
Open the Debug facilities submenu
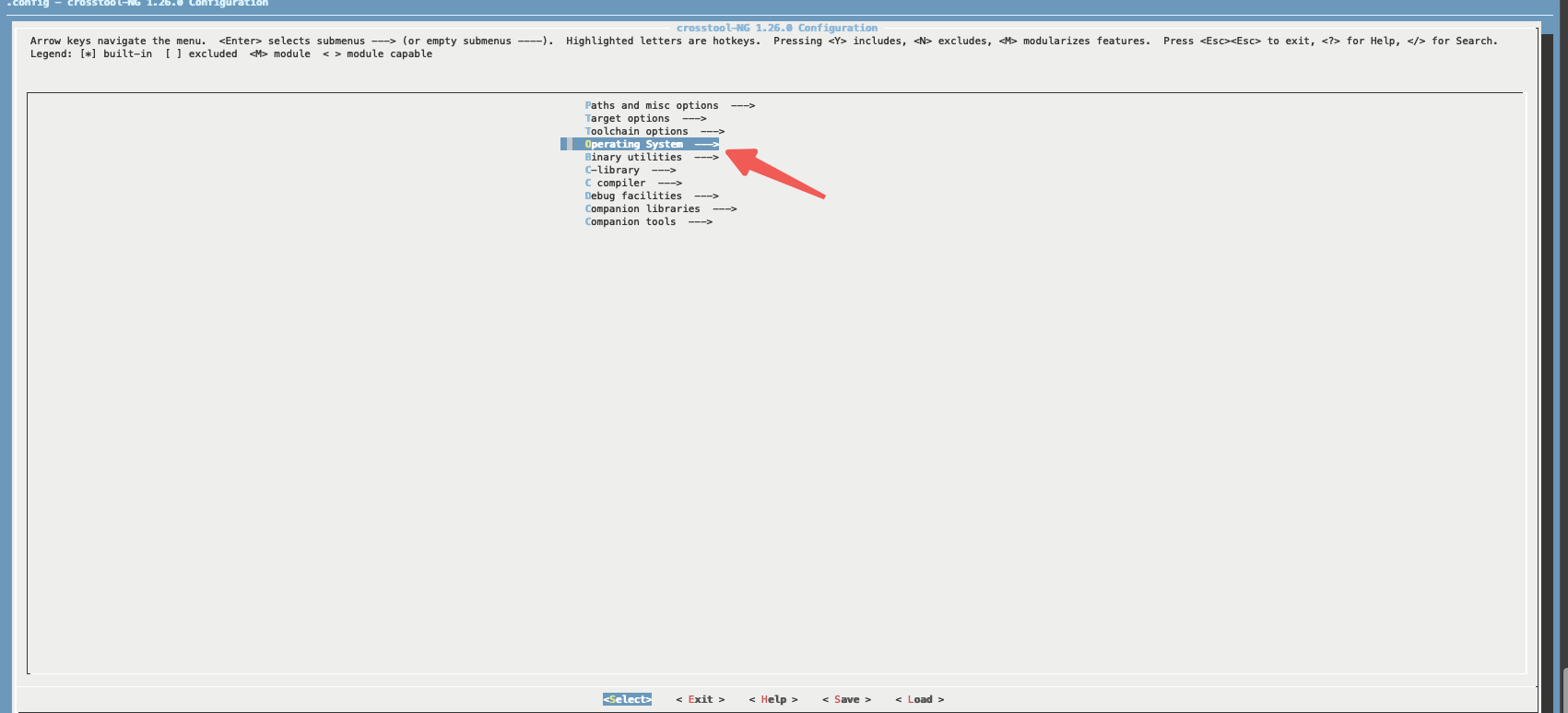click(652, 196)
